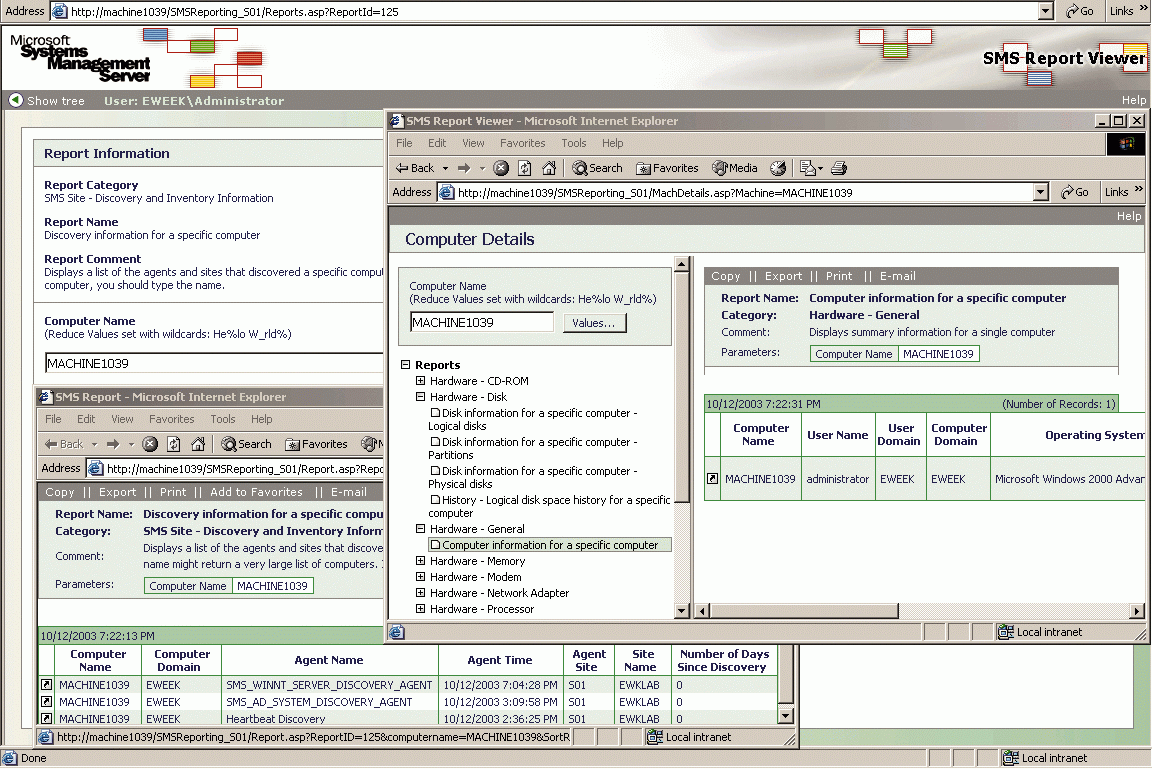Click Computer Name field in Report Information
1152x769 pixels.
pyautogui.click(x=214, y=364)
